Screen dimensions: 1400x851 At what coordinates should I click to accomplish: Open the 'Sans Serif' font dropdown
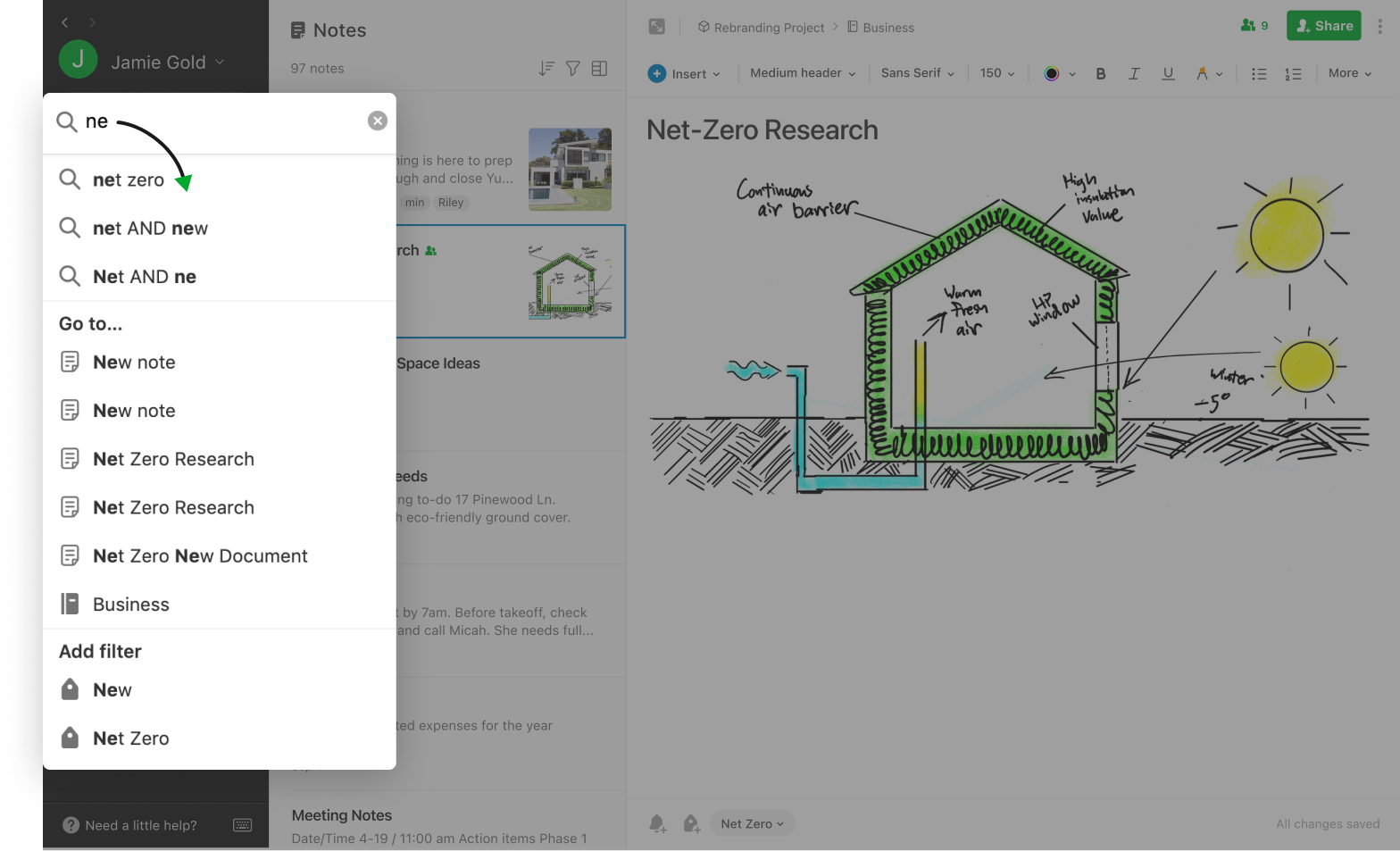917,73
